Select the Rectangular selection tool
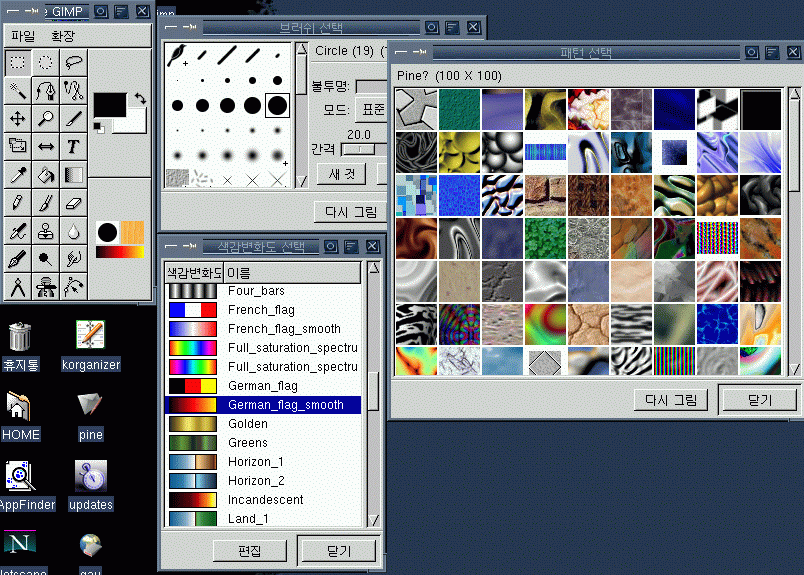This screenshot has width=804, height=575. (18, 62)
